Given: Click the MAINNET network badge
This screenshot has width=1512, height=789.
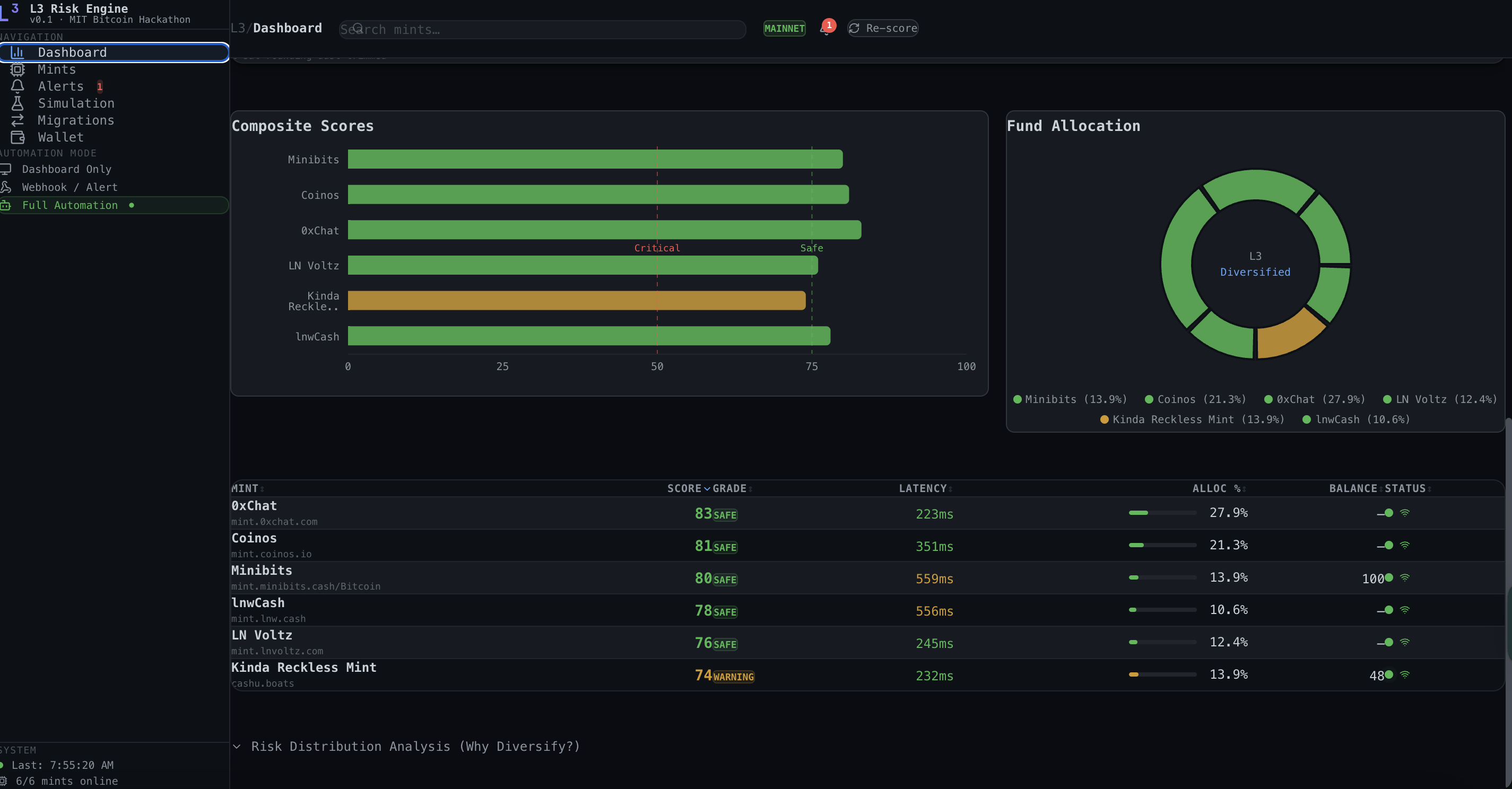Looking at the screenshot, I should [x=784, y=28].
